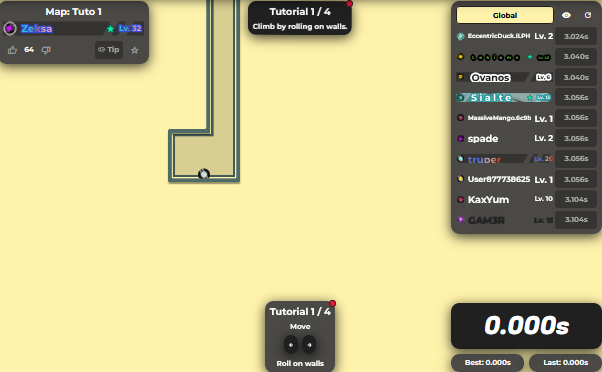The height and width of the screenshot is (372, 602).
Task: Like the map with thumbs up icon
Action: pos(12,50)
